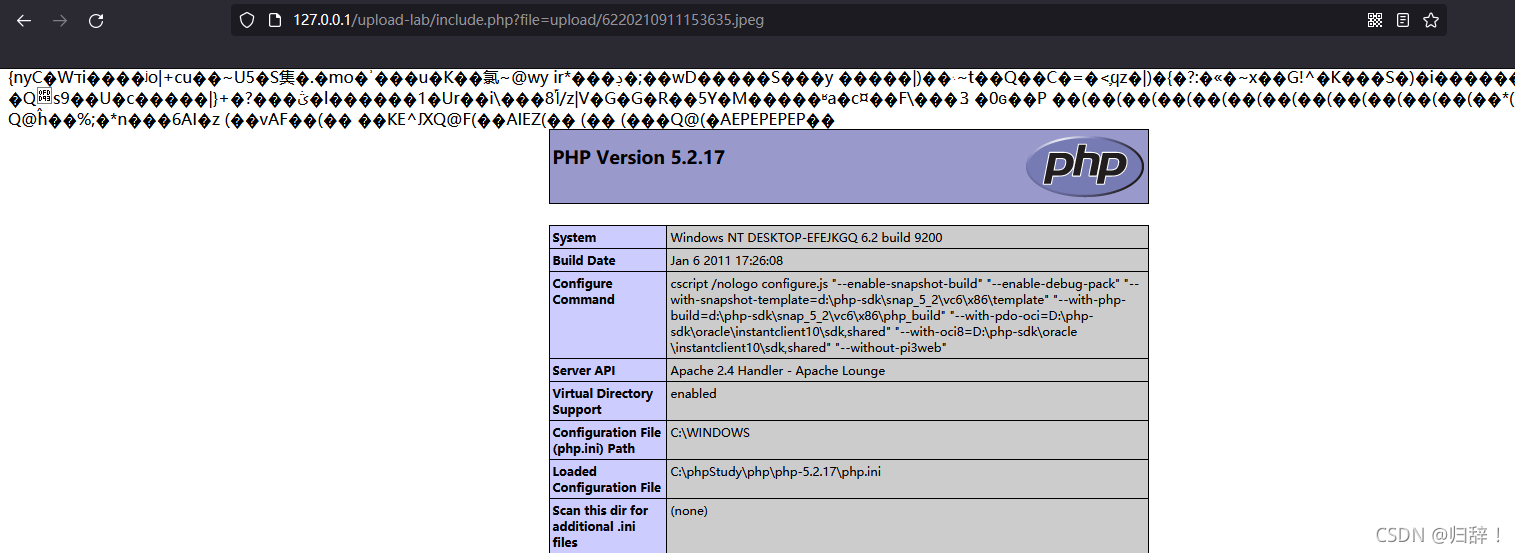The height and width of the screenshot is (553, 1515).
Task: Select the Virtual Directory Support label
Action: pos(608,401)
